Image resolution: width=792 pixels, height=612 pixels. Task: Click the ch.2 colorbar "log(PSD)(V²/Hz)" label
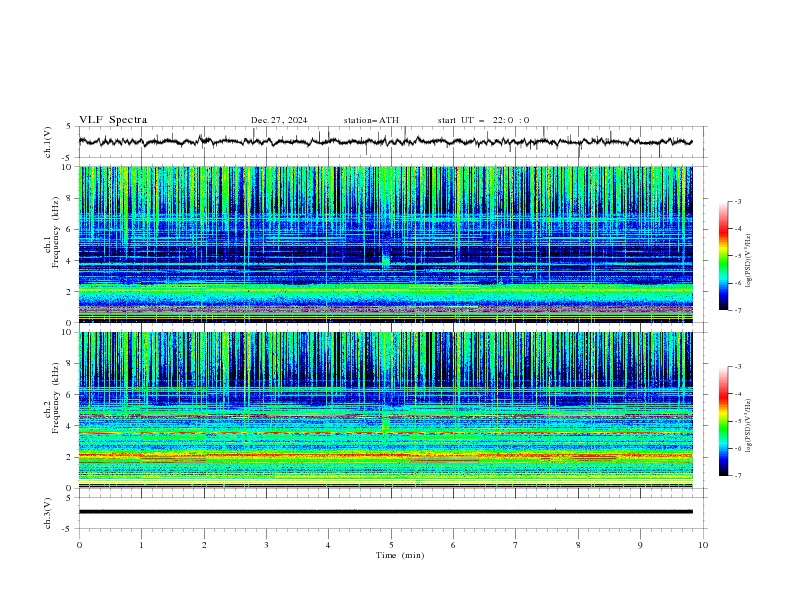point(749,426)
